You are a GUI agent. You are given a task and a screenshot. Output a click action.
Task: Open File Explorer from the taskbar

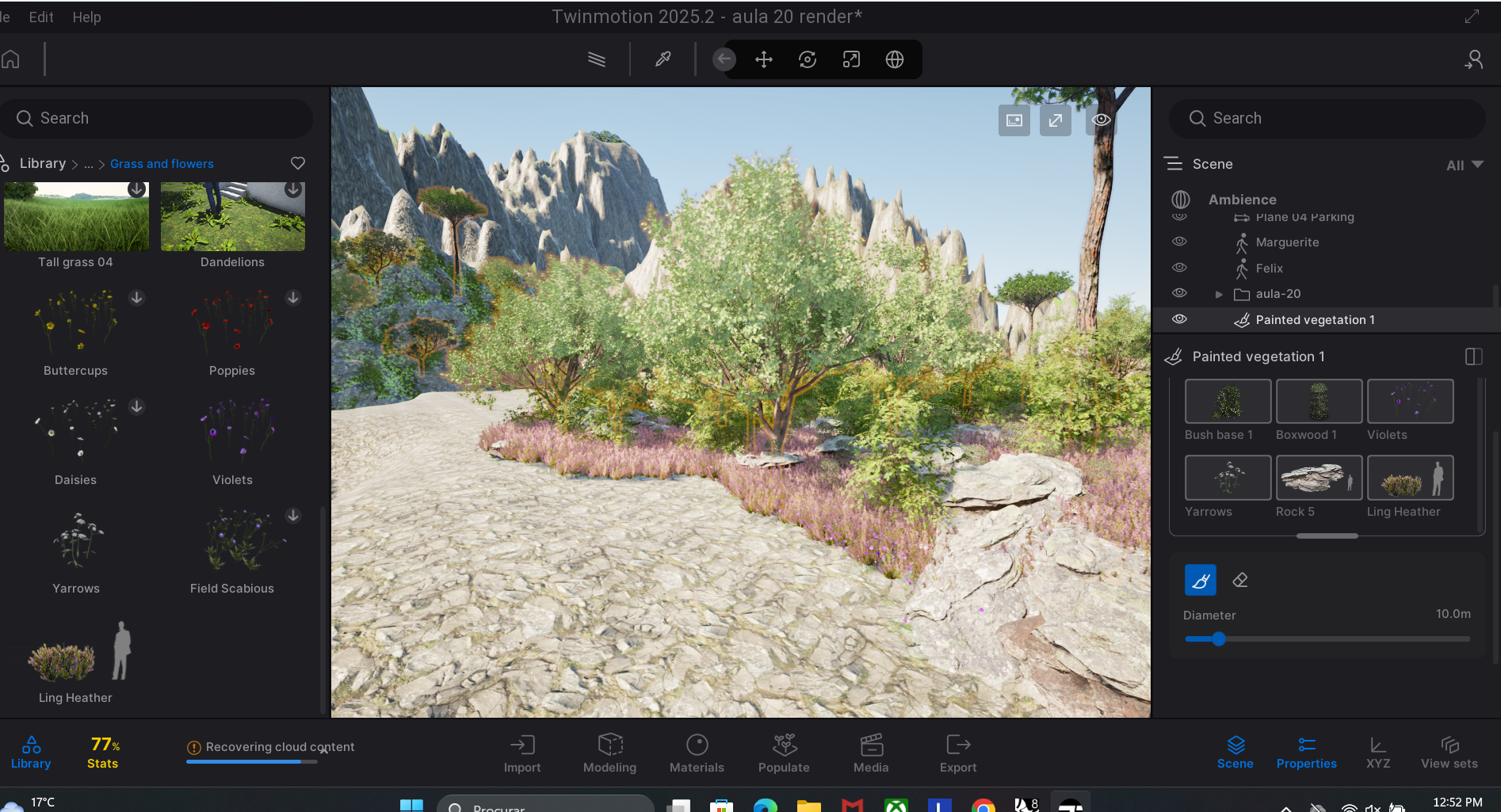(808, 806)
